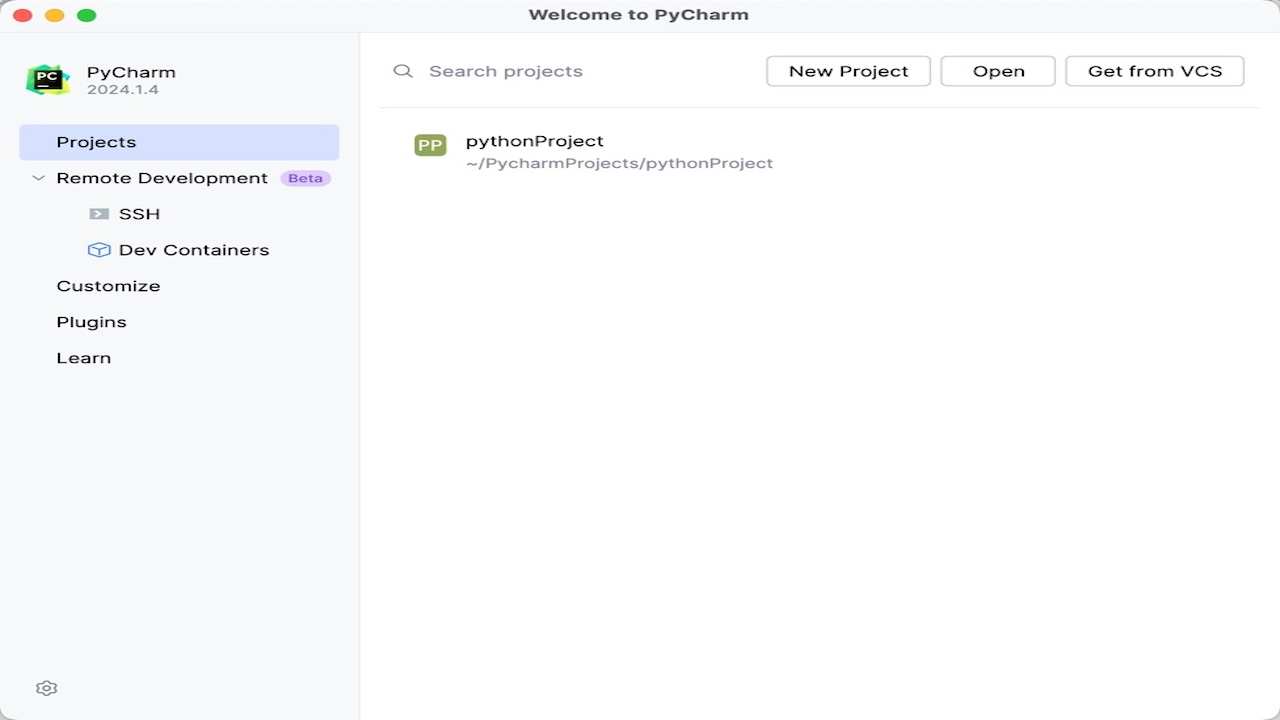
Task: Click the Get from VCS button
Action: pos(1154,70)
